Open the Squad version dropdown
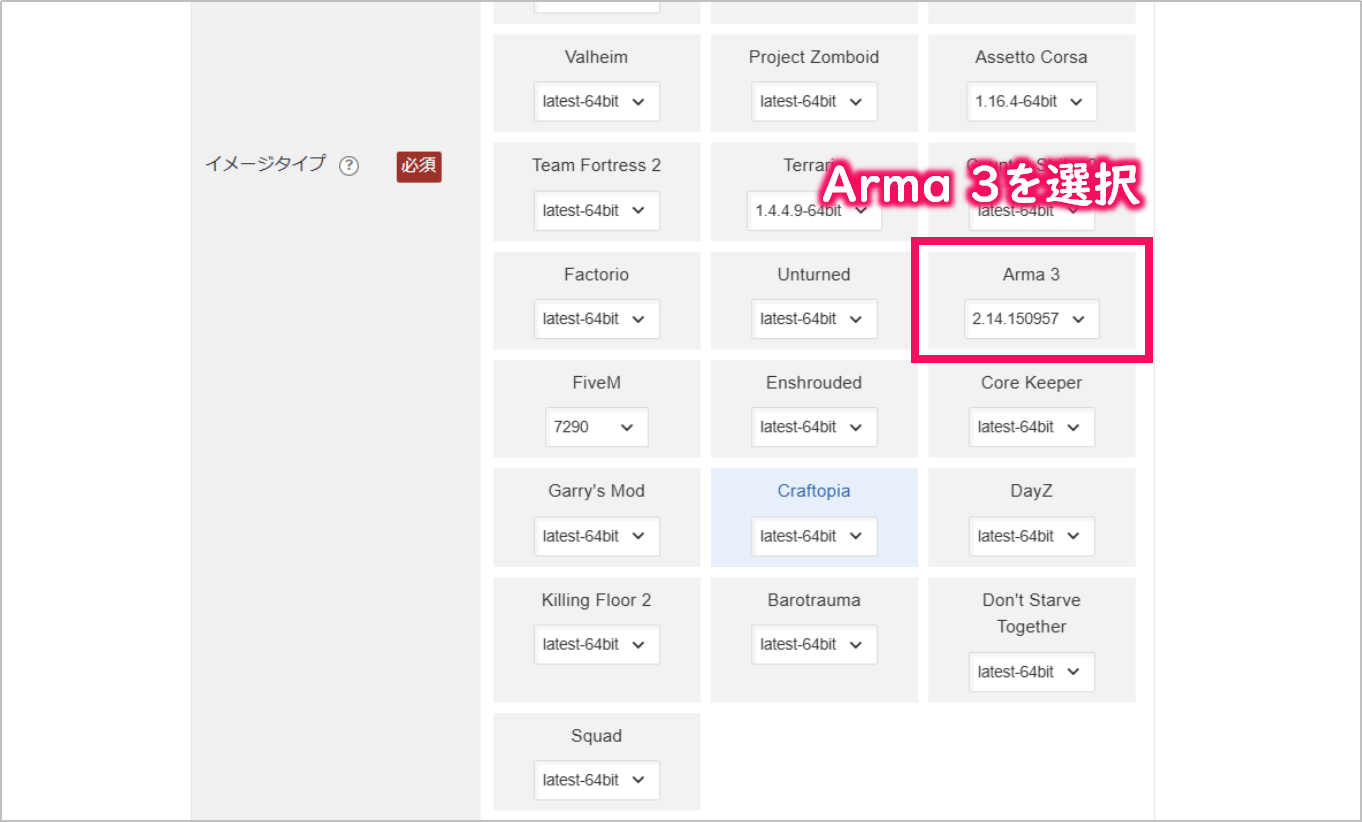Image resolution: width=1362 pixels, height=822 pixels. [596, 780]
